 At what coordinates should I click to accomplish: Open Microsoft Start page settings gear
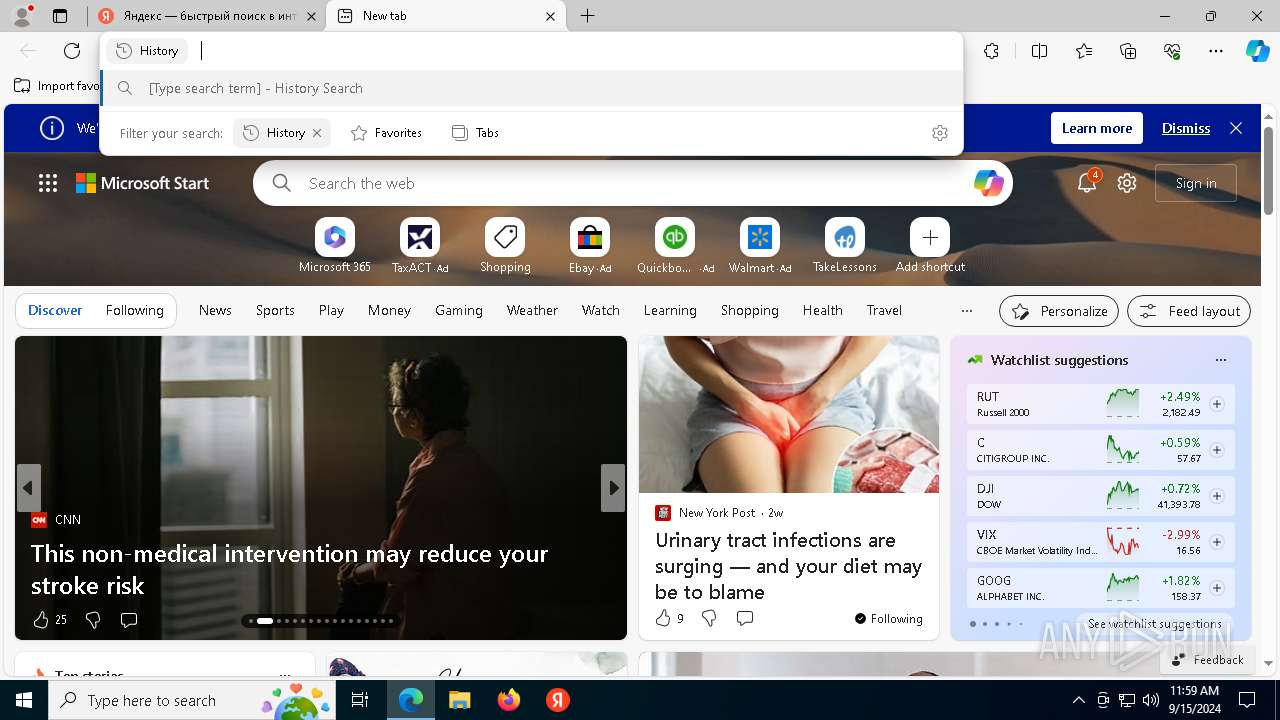[x=1127, y=183]
